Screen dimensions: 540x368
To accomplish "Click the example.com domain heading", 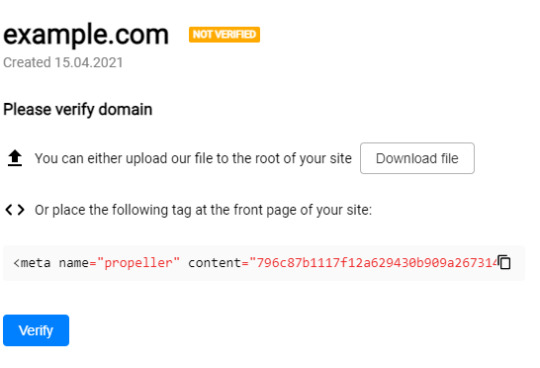I will 86,35.
